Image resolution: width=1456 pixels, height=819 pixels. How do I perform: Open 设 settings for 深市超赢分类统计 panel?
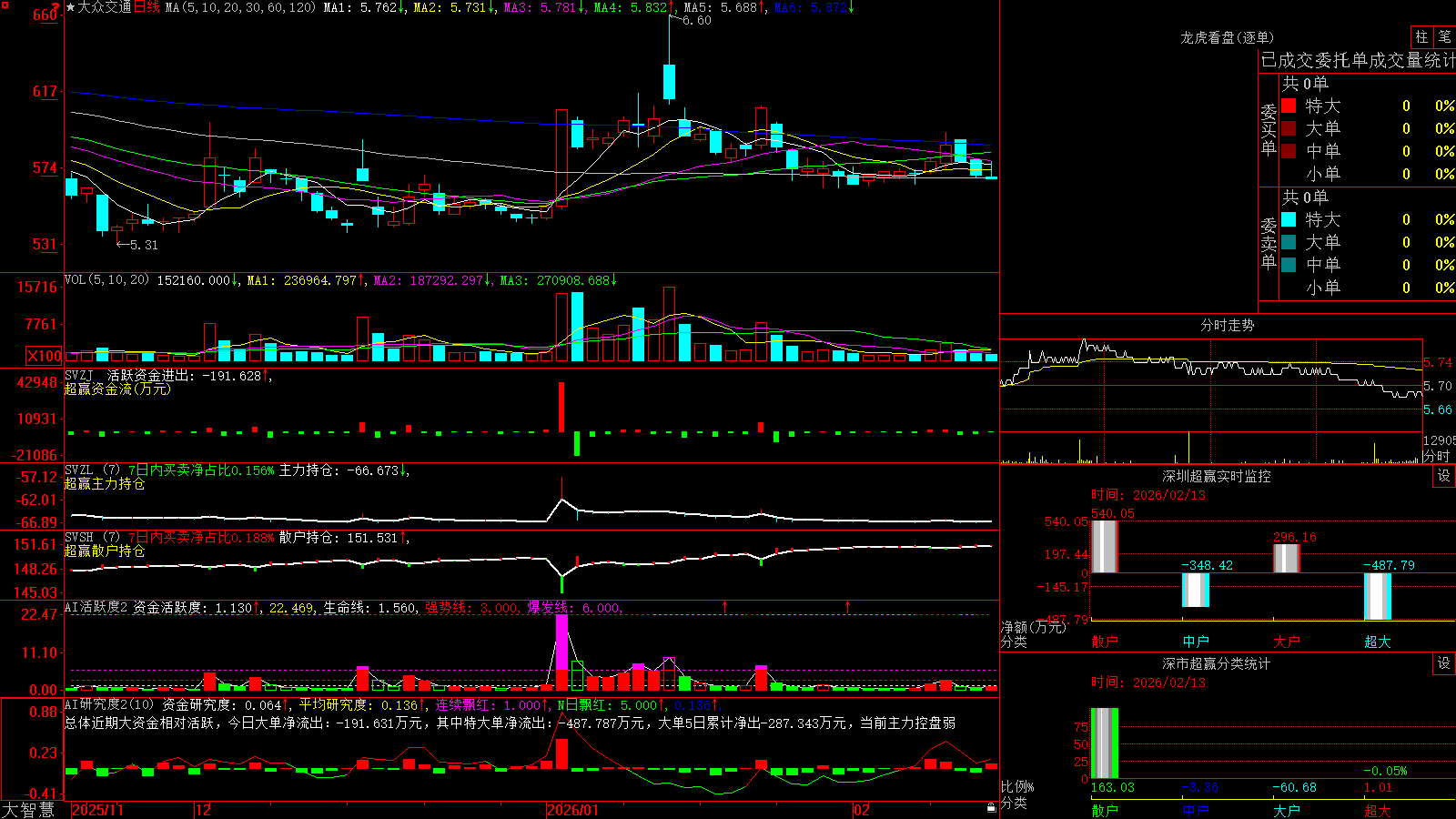click(1444, 663)
